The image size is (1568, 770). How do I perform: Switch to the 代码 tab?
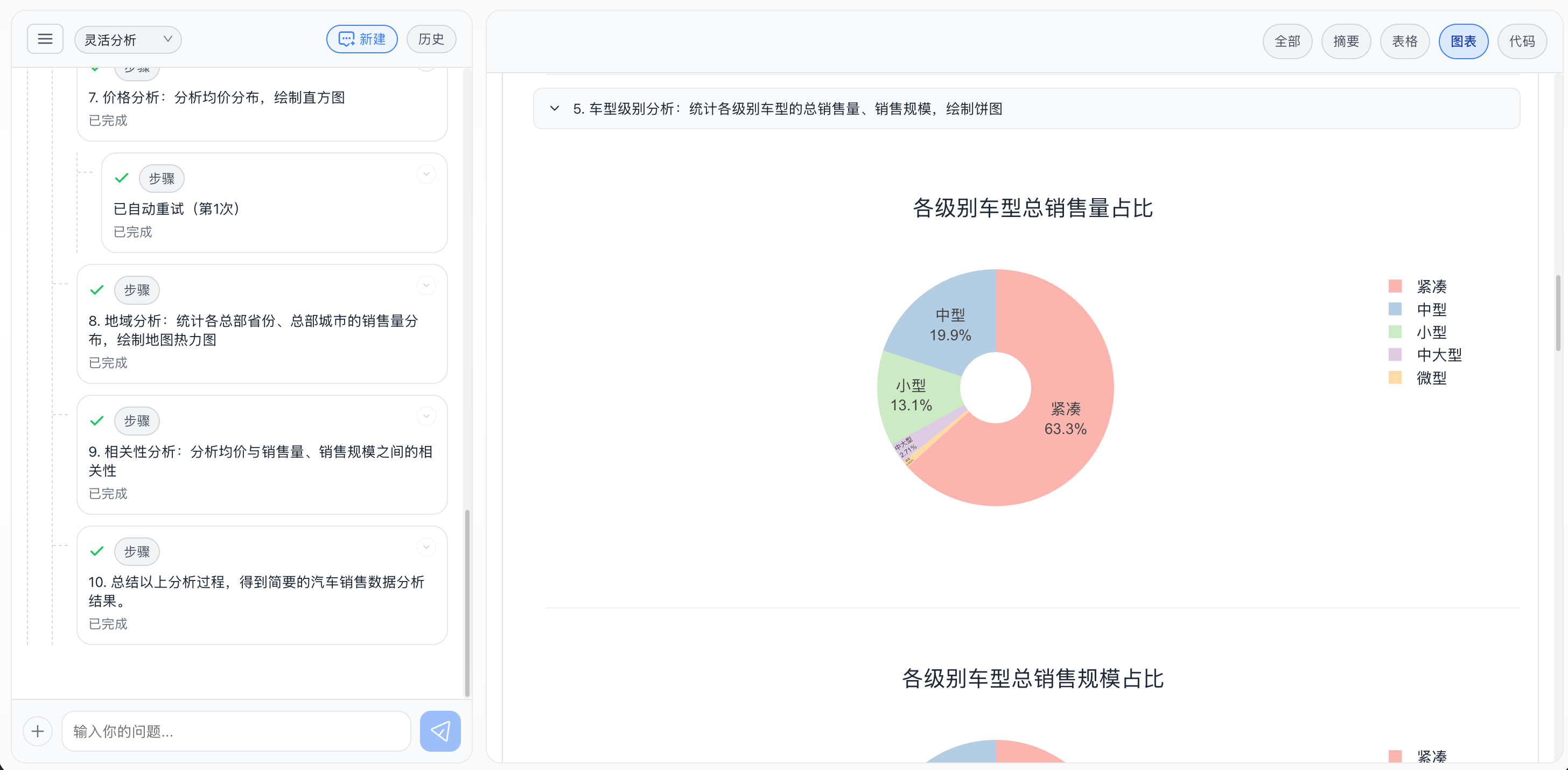click(x=1522, y=41)
